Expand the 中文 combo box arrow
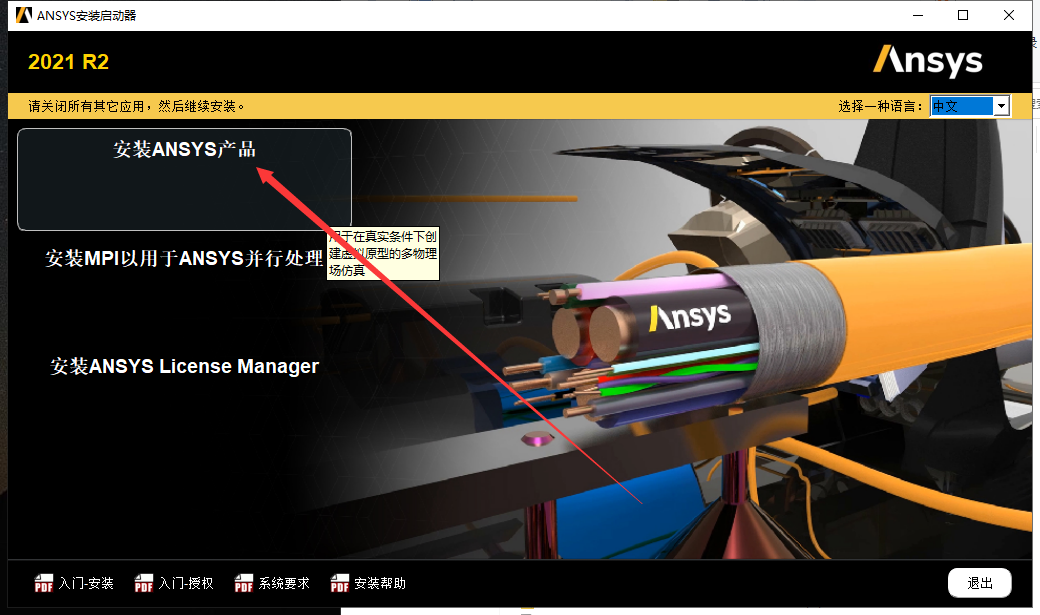Screen dimensions: 1040x615 coord(1001,105)
